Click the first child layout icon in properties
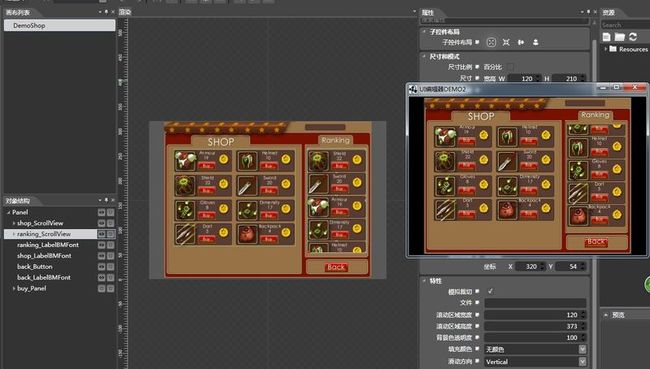Screen dimensions: 650x369 coord(491,42)
